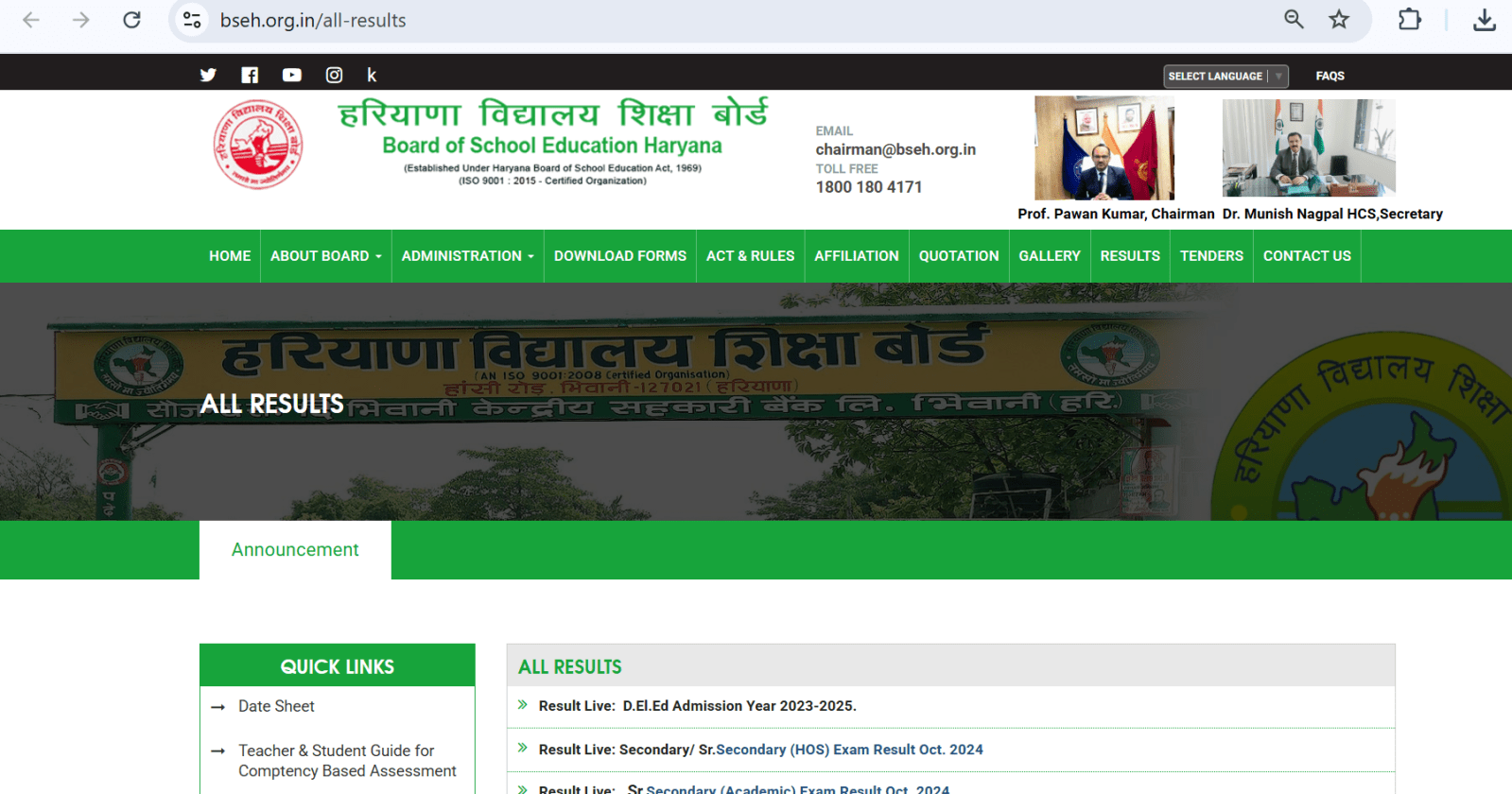Click the browser zoom magnifier icon
1512x794 pixels.
coord(1294,20)
